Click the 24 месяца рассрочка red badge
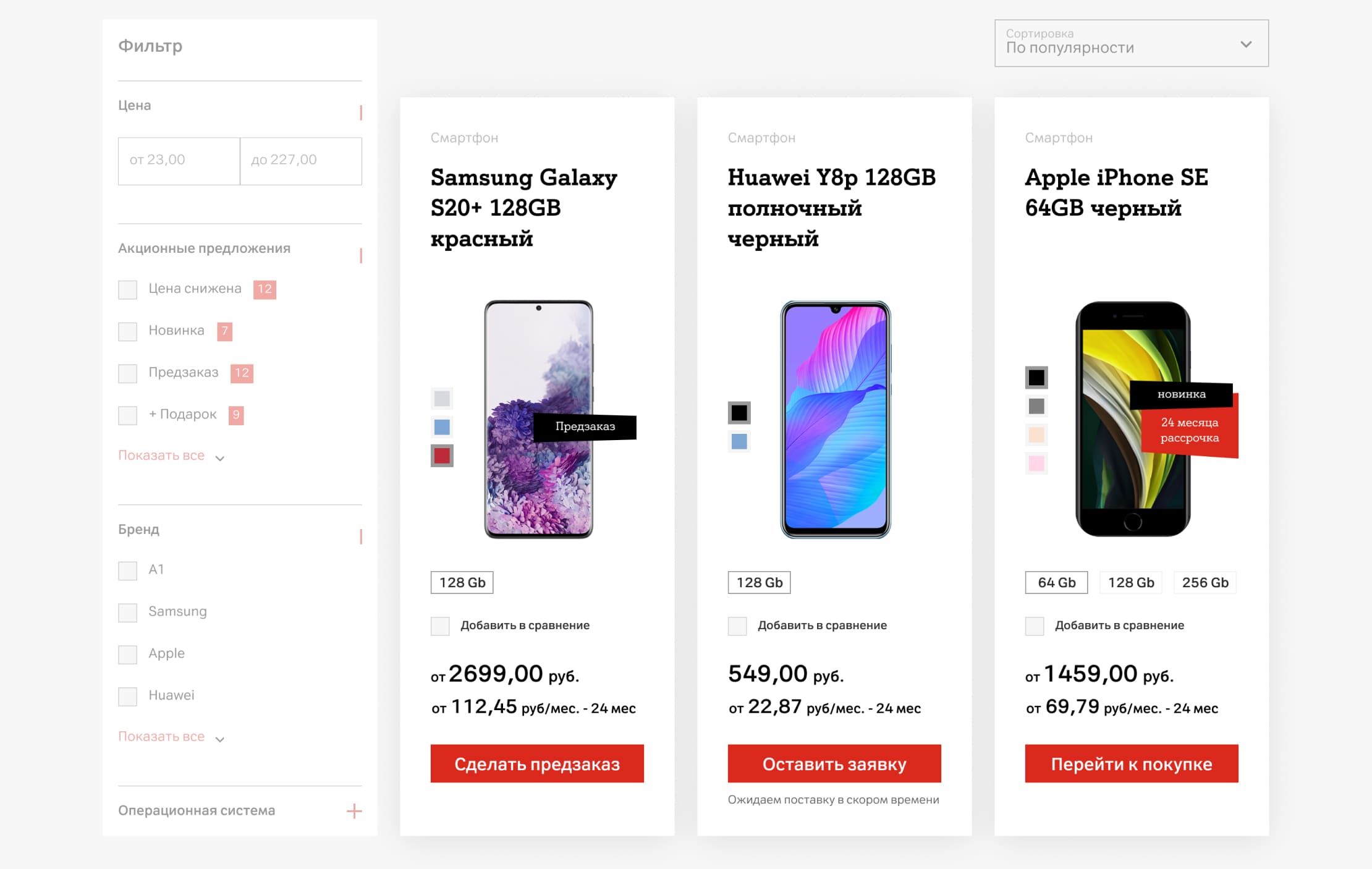 1189,431
